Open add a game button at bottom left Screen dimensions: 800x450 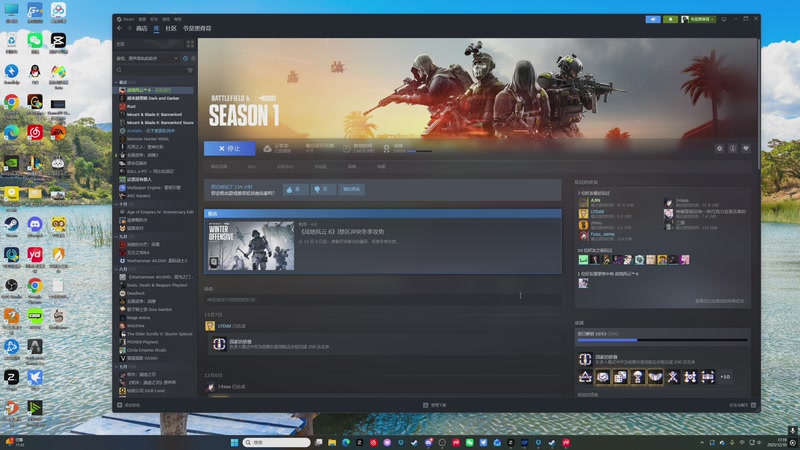(129, 405)
